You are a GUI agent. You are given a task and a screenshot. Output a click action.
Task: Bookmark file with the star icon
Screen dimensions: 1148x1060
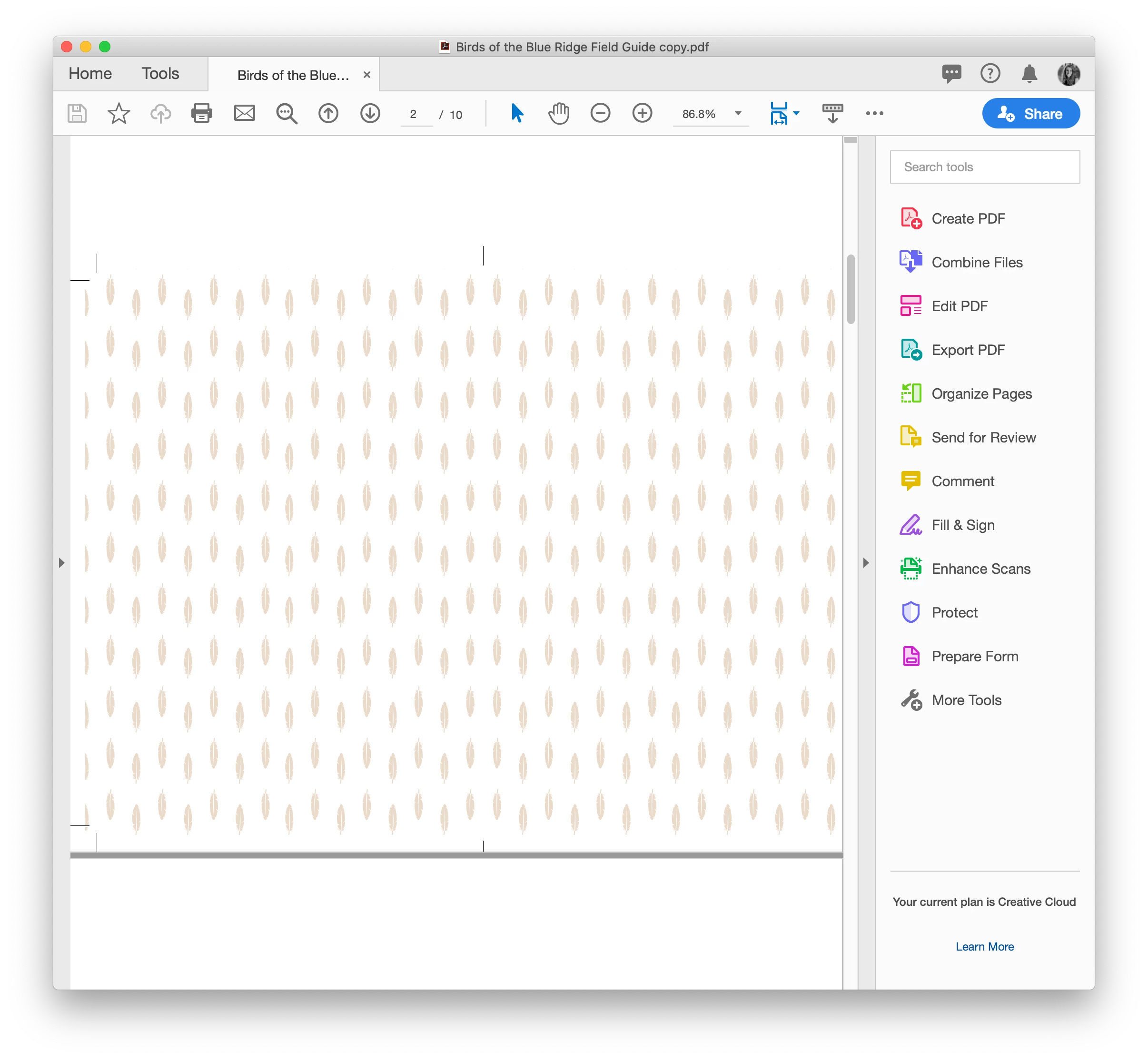(x=119, y=114)
